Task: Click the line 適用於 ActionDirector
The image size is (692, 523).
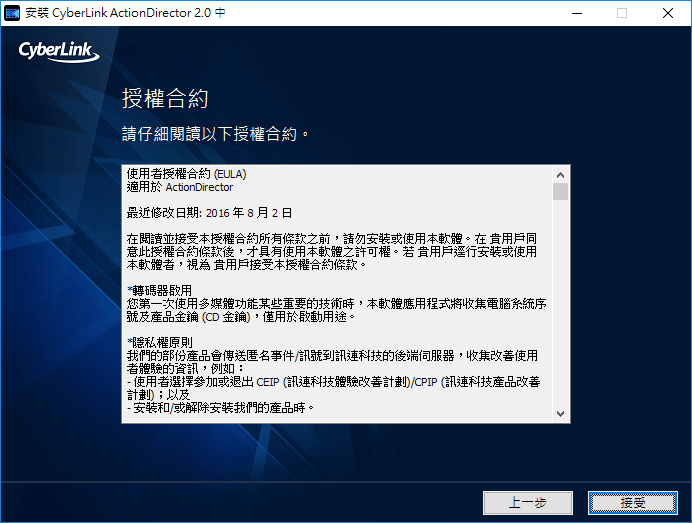Action: (180, 187)
